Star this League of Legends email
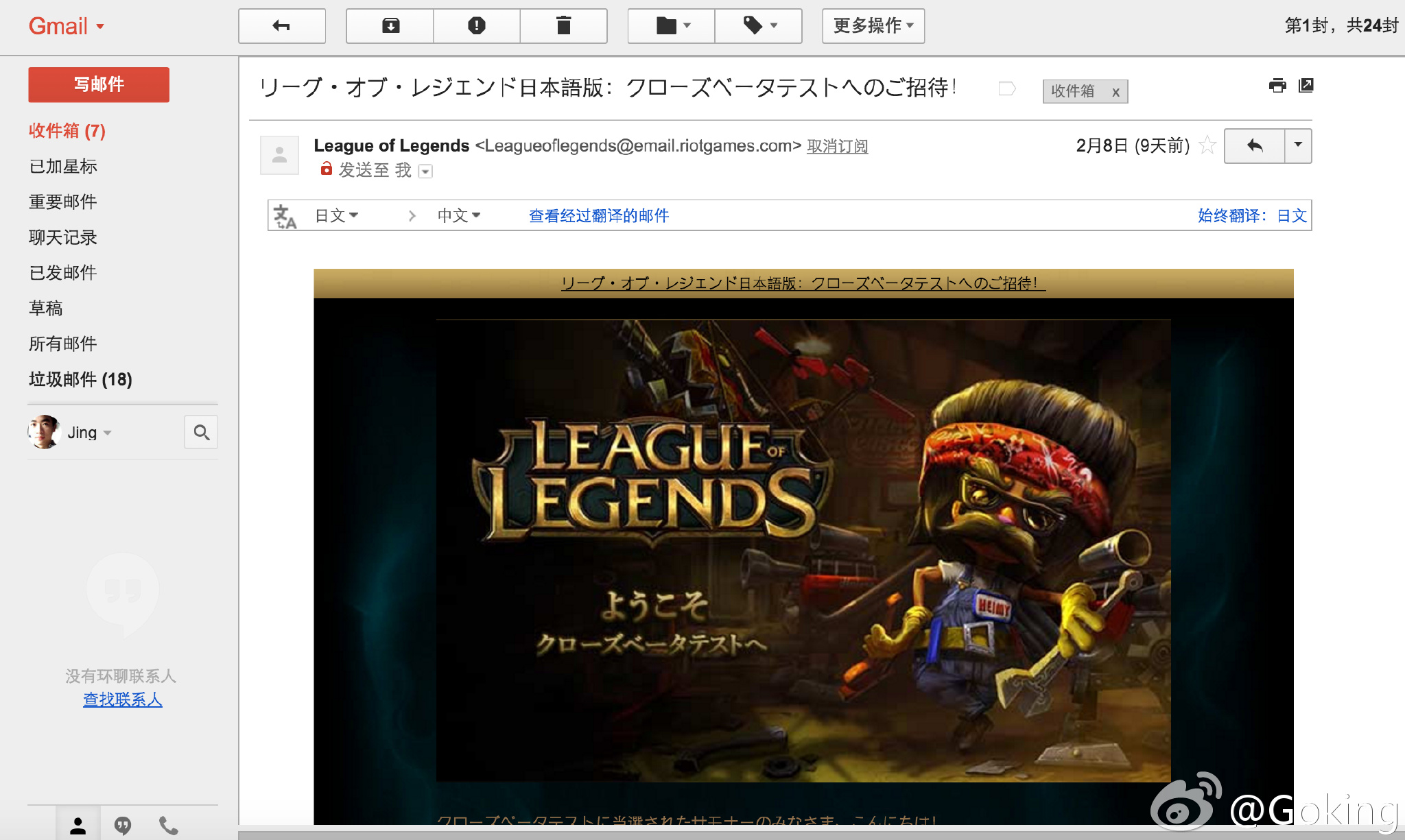The image size is (1405, 840). pyautogui.click(x=1207, y=145)
